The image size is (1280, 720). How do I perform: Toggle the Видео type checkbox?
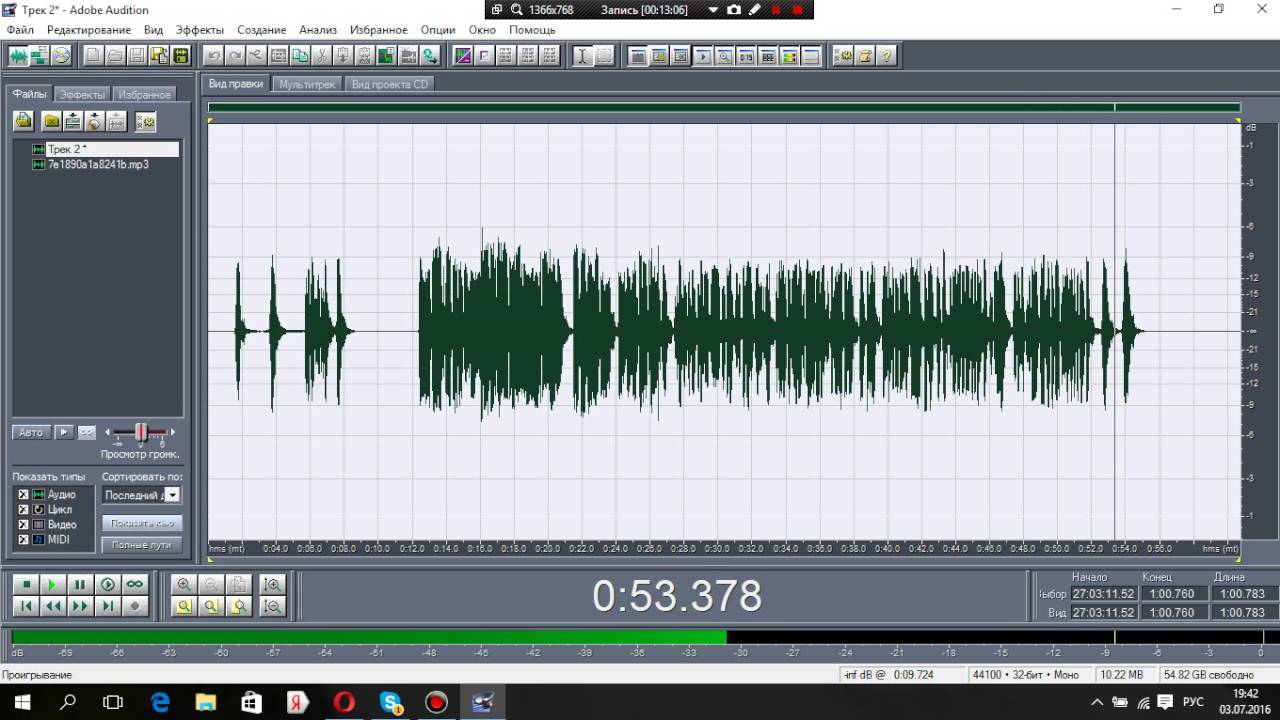[x=23, y=525]
